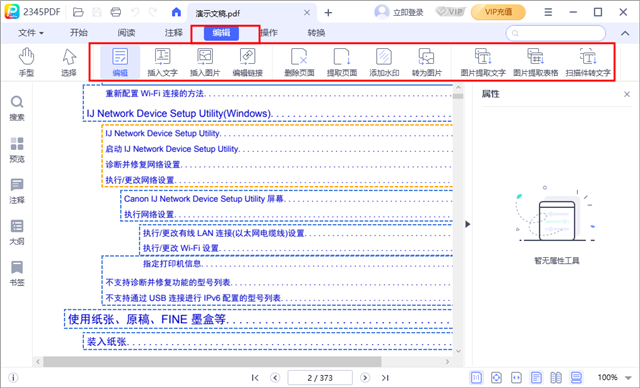Go to the home page icon
This screenshot has width=640, height=388.
pos(176,12)
